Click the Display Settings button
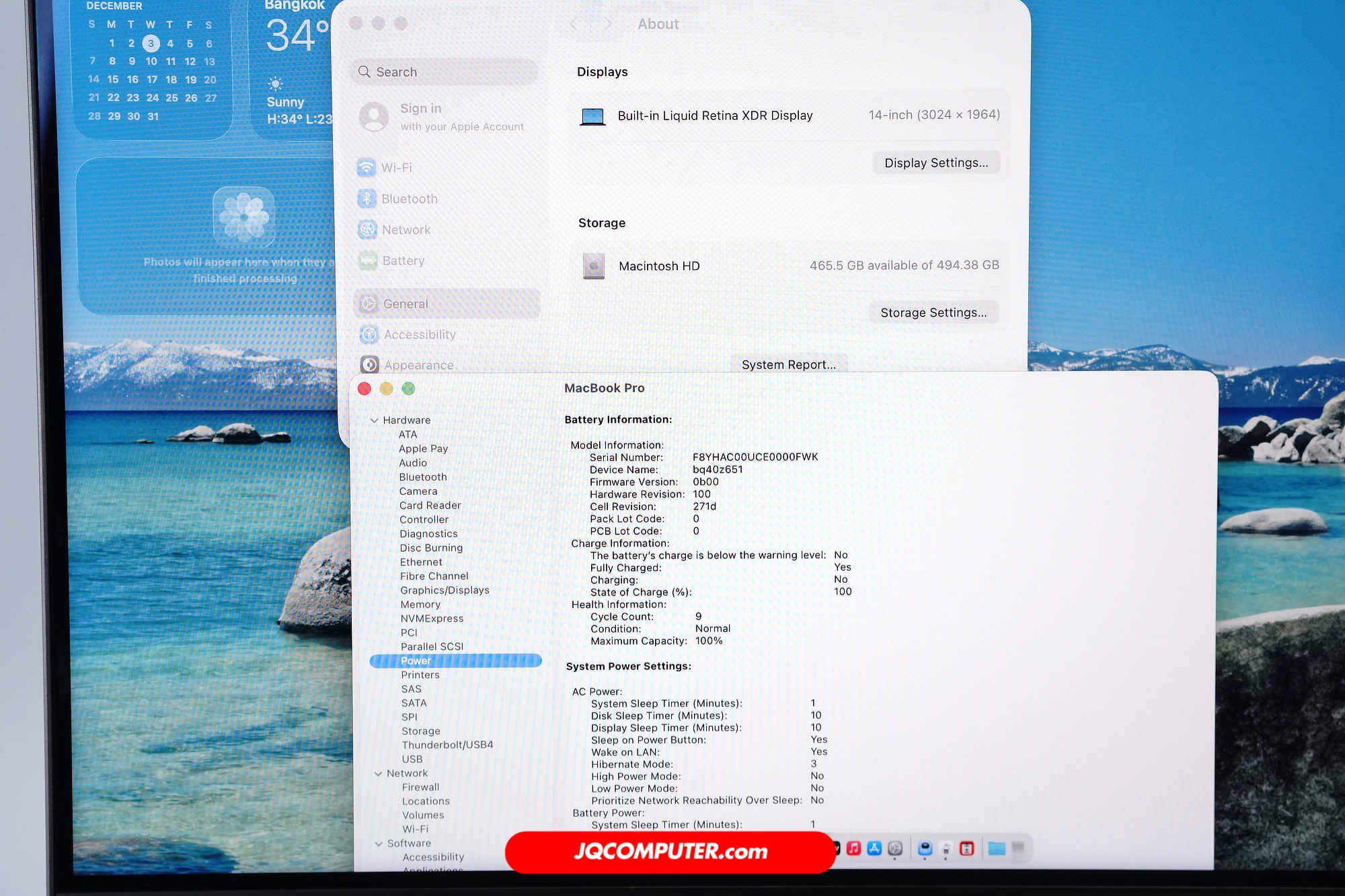Screen dimensions: 1345x896 tap(936, 163)
